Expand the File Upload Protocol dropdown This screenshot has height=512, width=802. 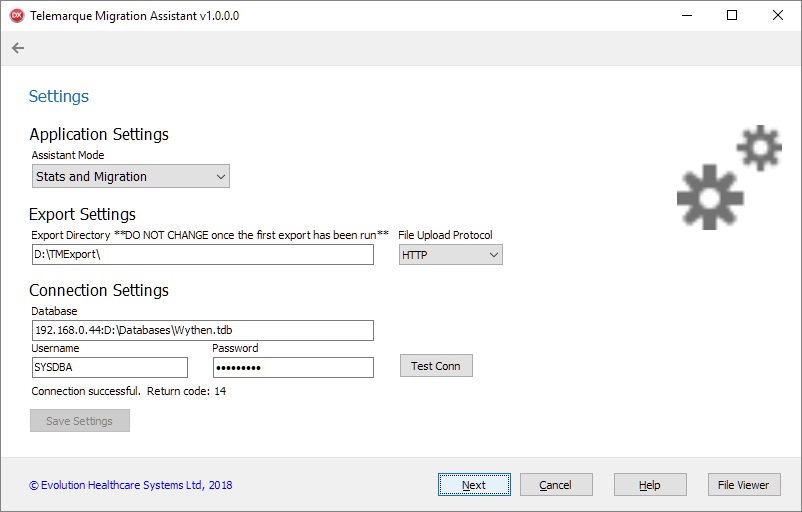(x=450, y=255)
